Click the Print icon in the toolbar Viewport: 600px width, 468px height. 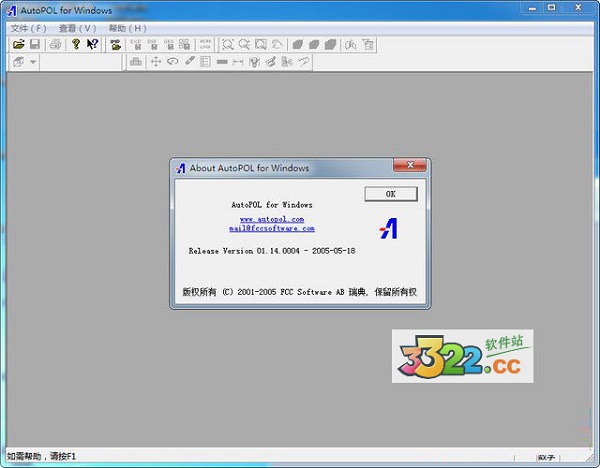[x=55, y=44]
